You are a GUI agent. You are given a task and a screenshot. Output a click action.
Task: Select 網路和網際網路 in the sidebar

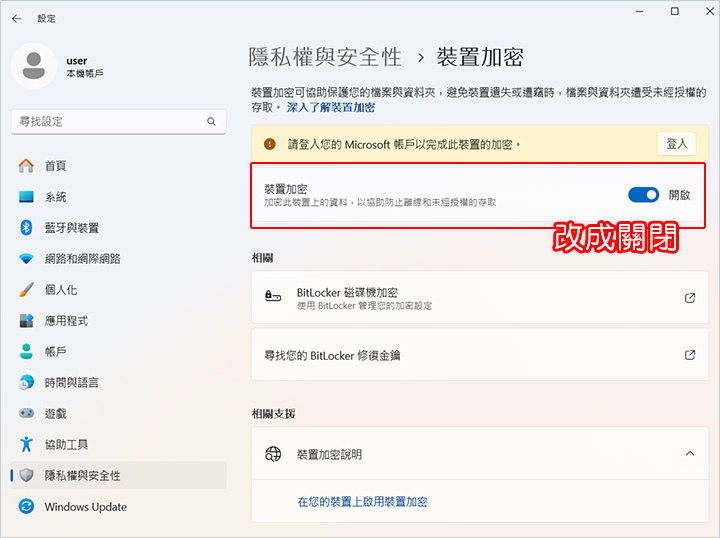83,258
